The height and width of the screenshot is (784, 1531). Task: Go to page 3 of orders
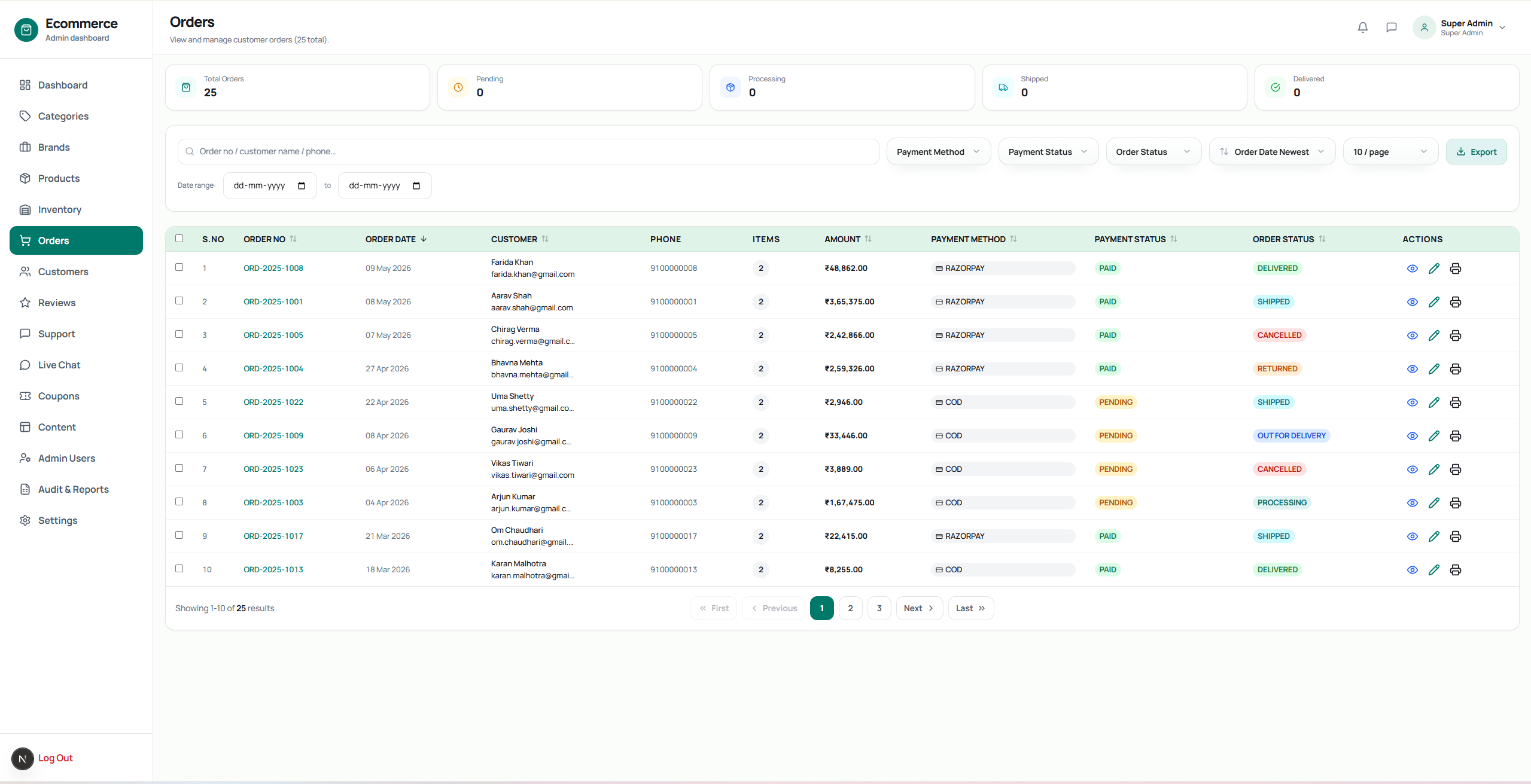click(x=879, y=608)
